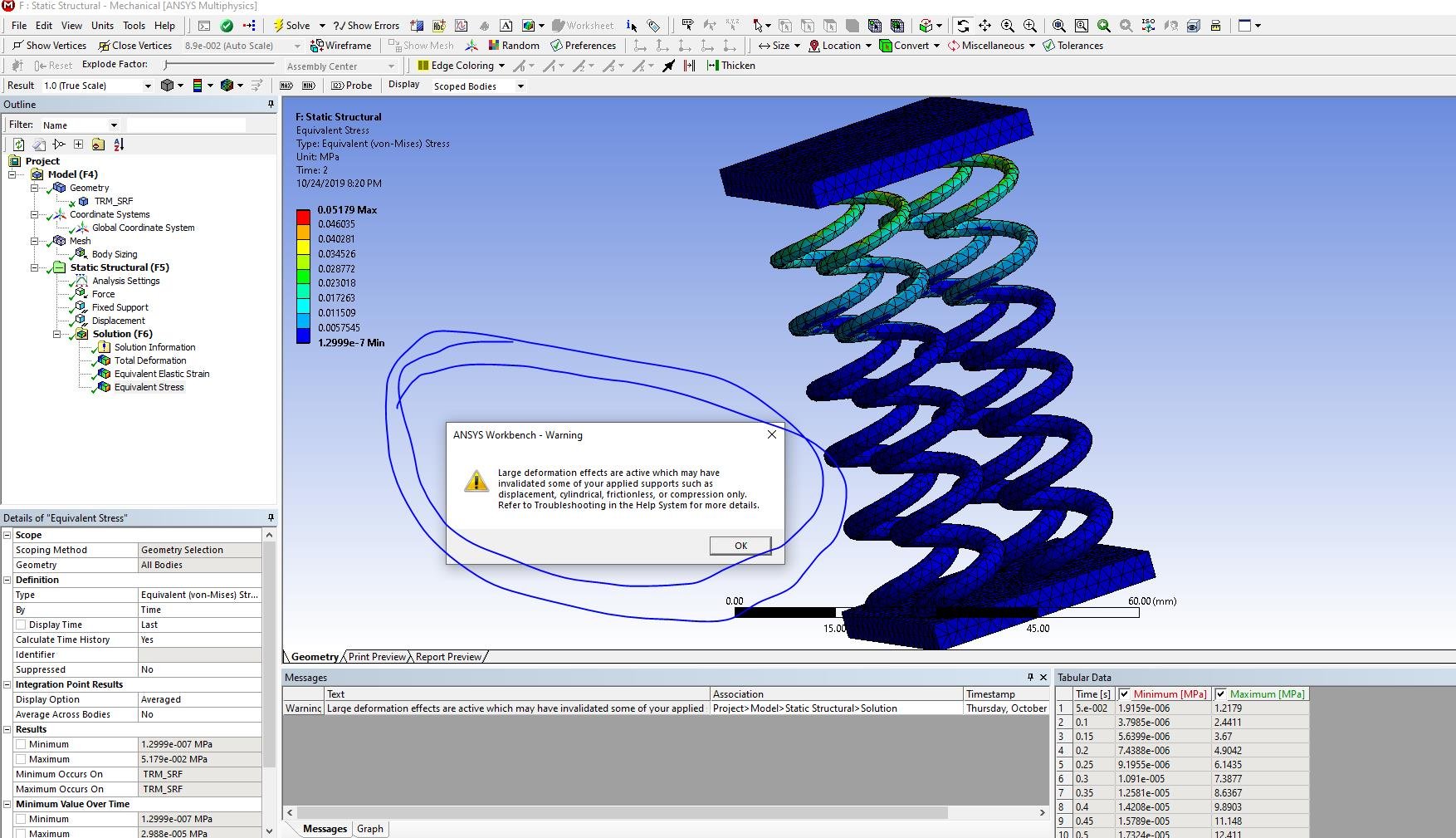
Task: Switch to the Report Preview tab
Action: pyautogui.click(x=448, y=657)
